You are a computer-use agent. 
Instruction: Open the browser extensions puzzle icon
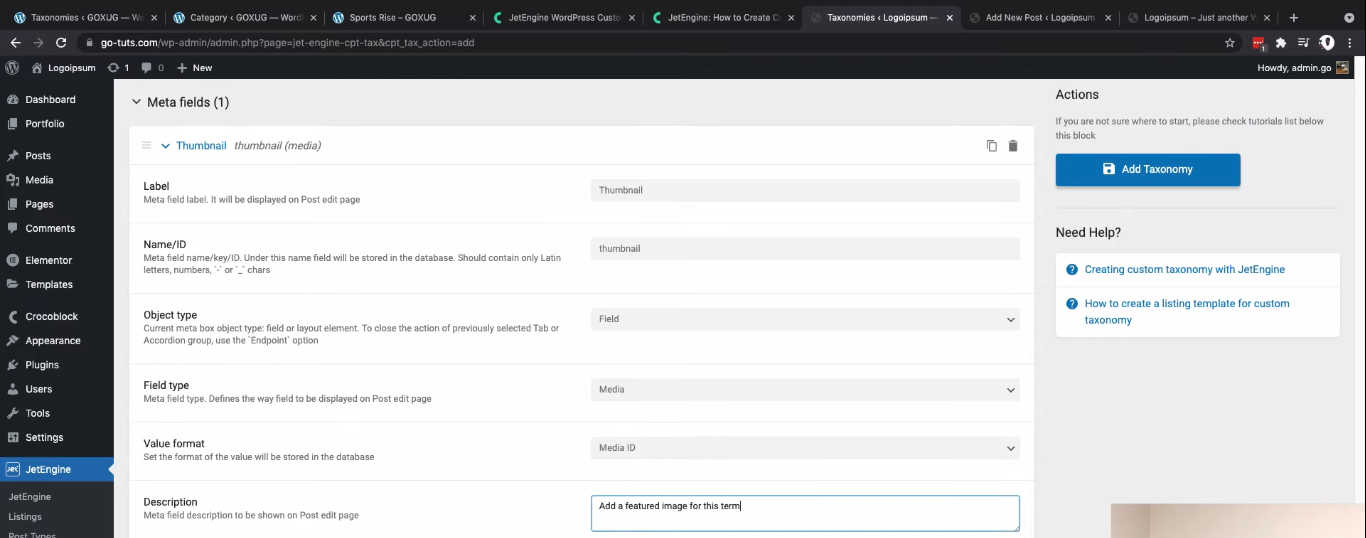coord(1281,43)
